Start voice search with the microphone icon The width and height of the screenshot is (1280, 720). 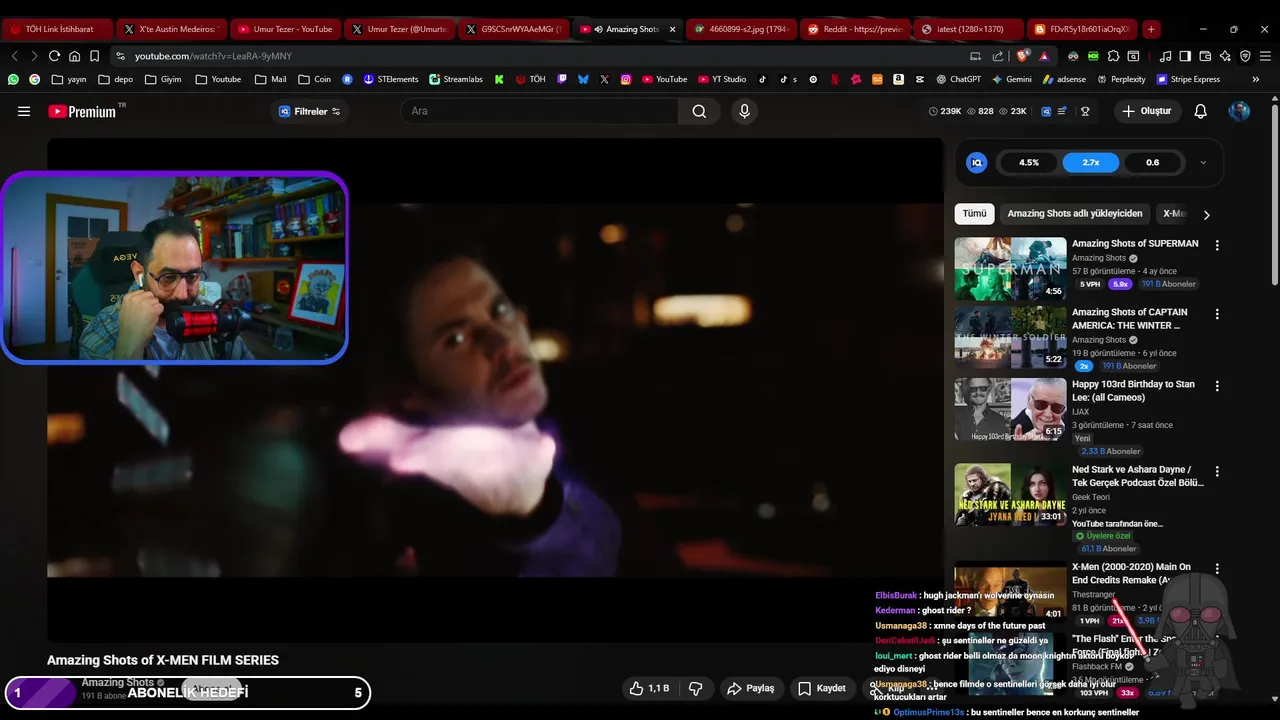(744, 111)
